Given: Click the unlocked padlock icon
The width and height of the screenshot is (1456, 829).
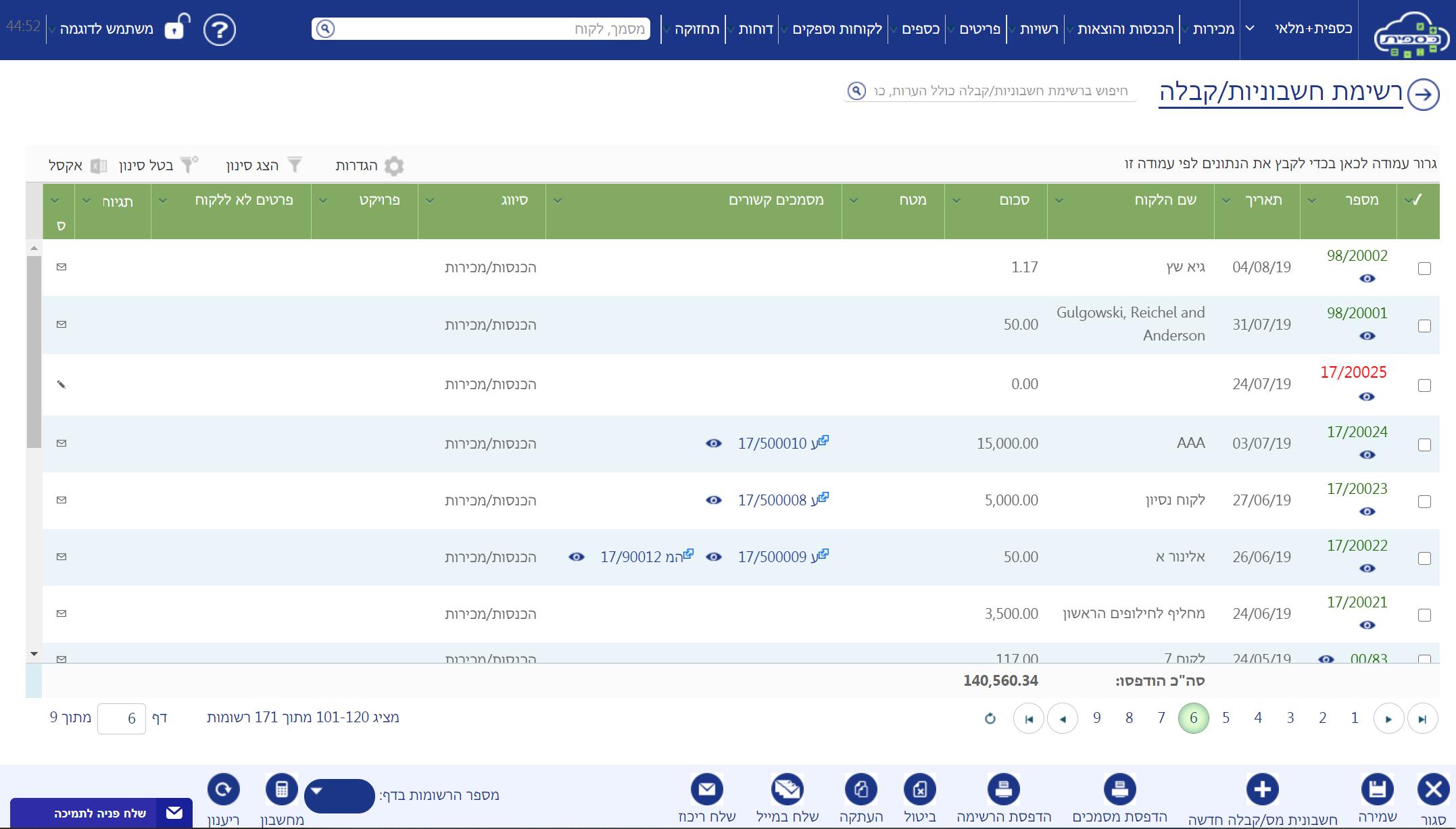Looking at the screenshot, I should pos(178,27).
